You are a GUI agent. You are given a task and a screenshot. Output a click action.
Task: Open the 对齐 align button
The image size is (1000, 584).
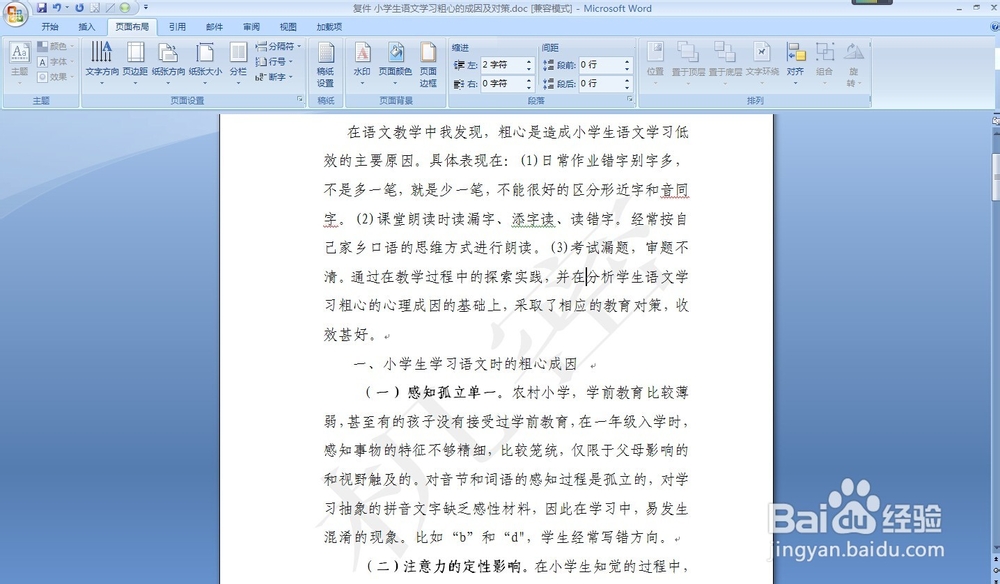(795, 62)
